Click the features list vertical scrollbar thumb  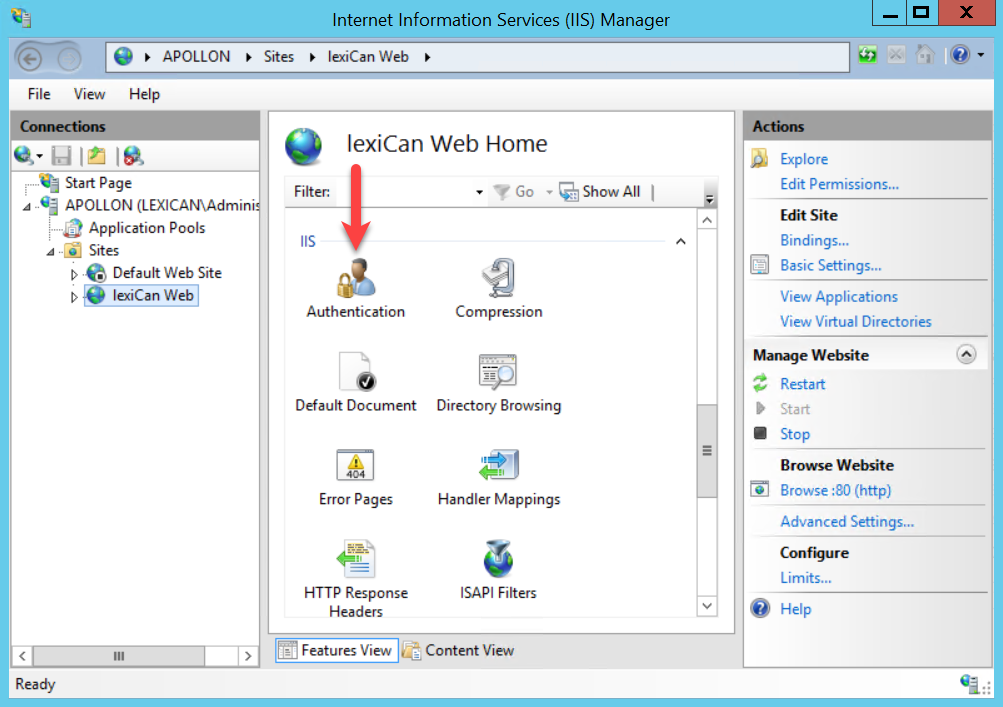(x=707, y=450)
